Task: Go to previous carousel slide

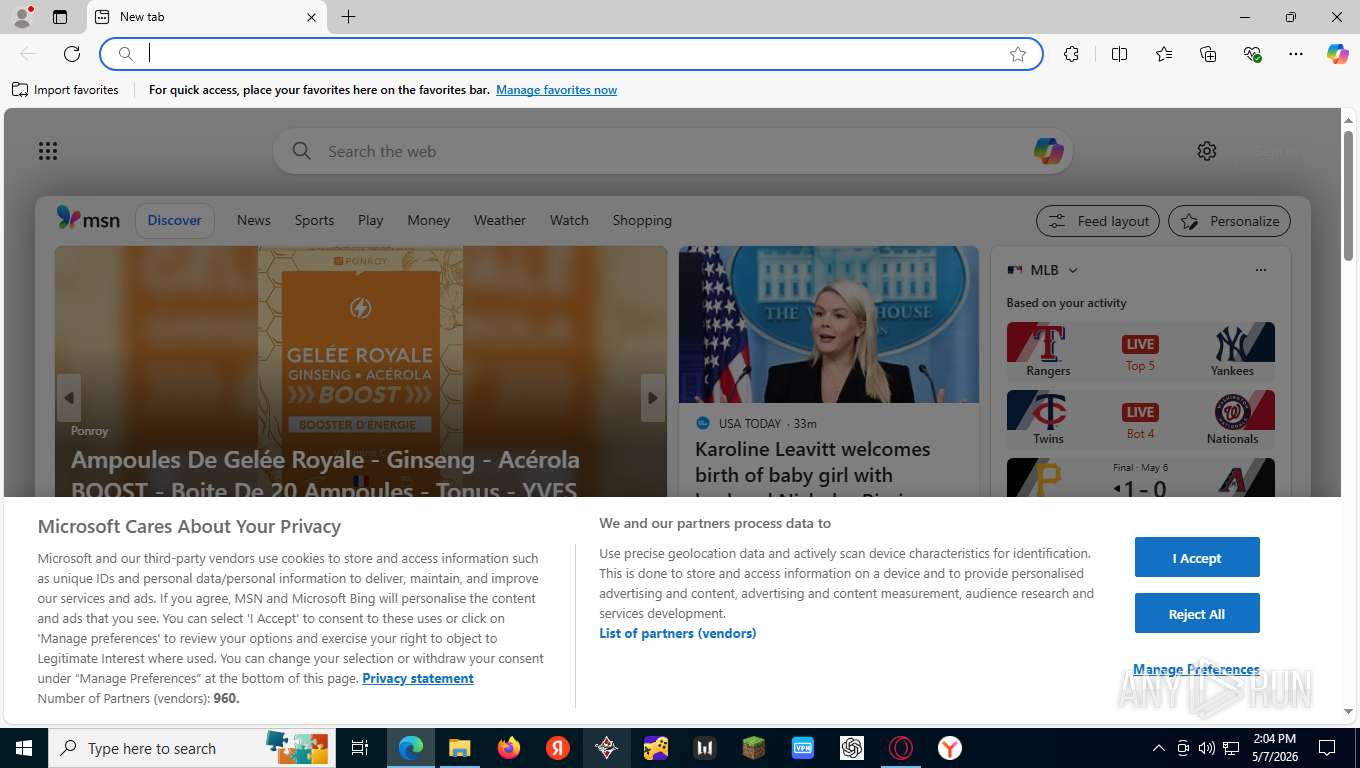Action: tap(69, 398)
